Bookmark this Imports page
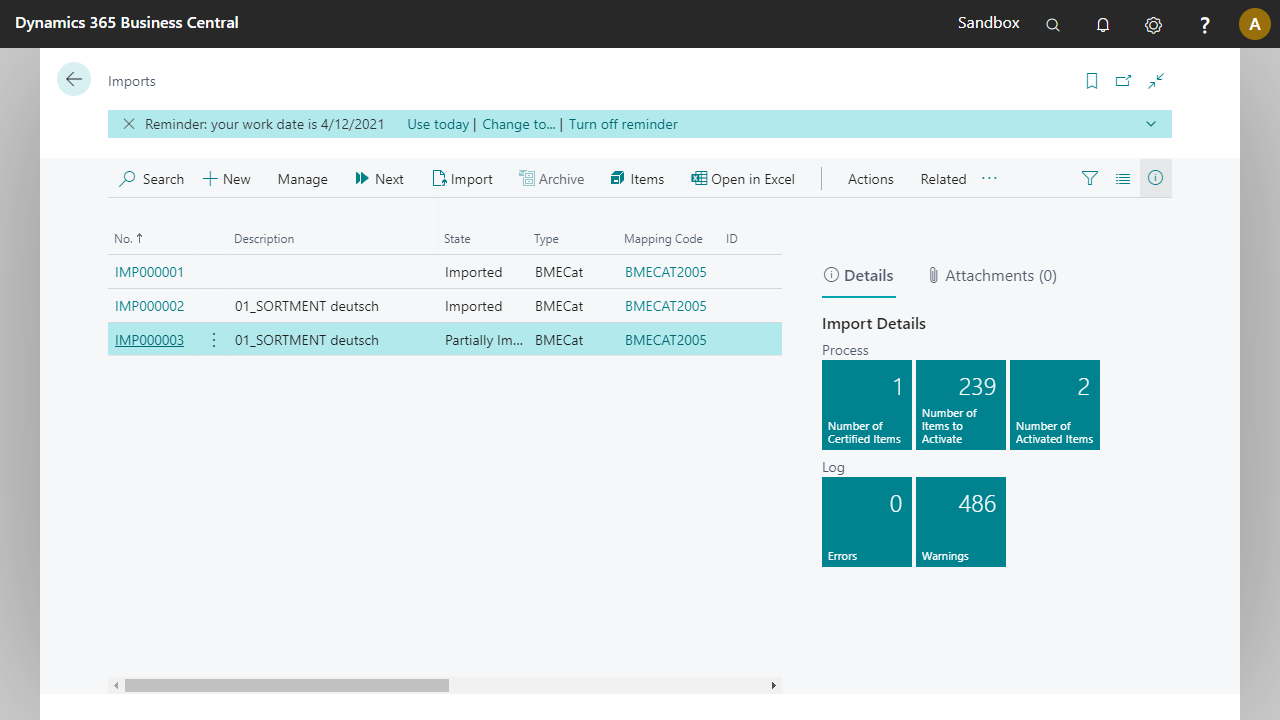 tap(1092, 81)
